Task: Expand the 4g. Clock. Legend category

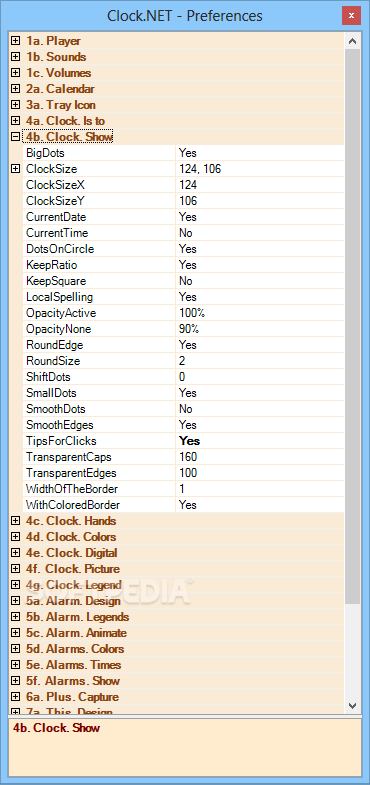Action: (x=16, y=585)
